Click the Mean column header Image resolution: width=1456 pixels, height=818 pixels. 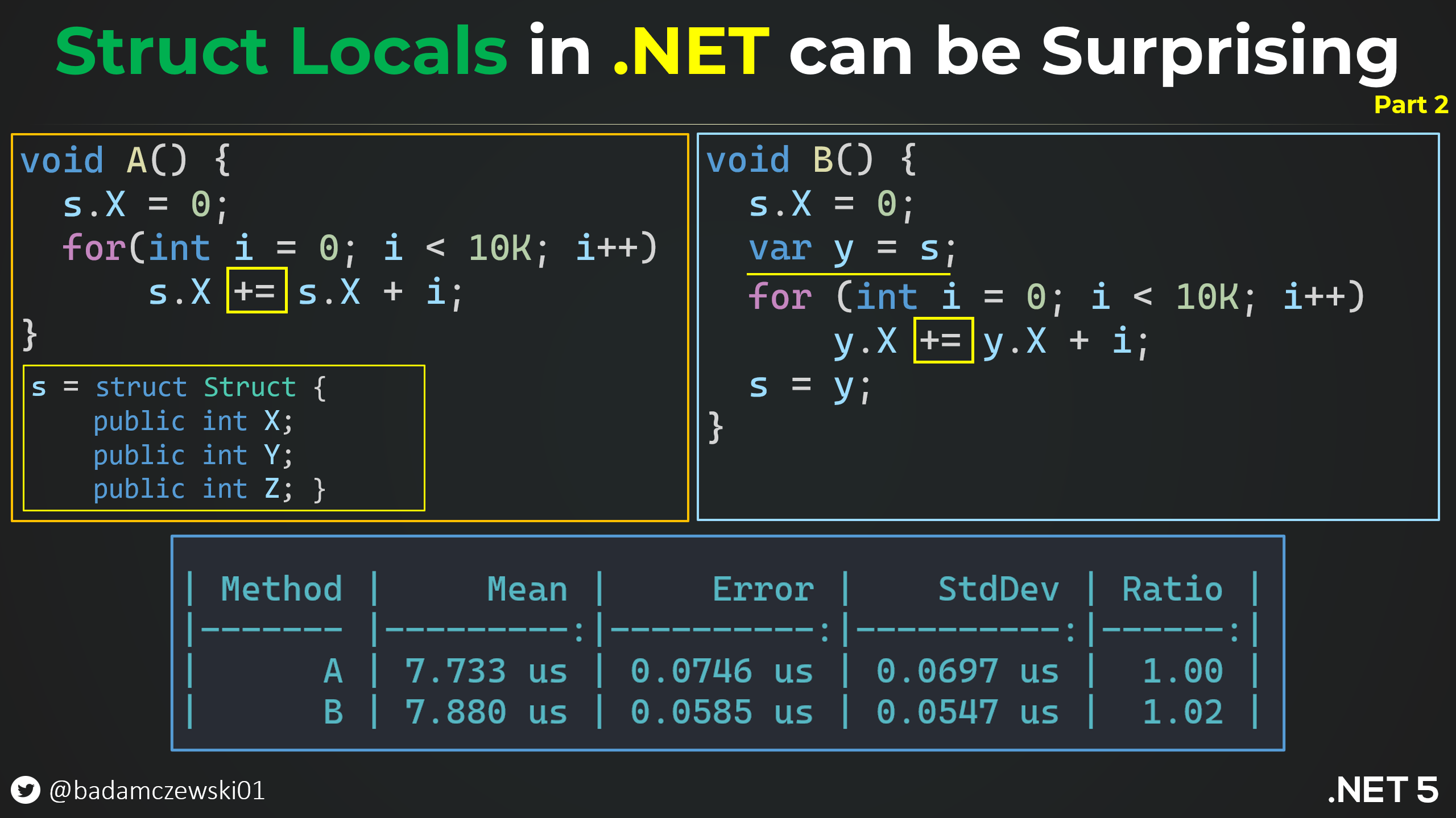(527, 589)
